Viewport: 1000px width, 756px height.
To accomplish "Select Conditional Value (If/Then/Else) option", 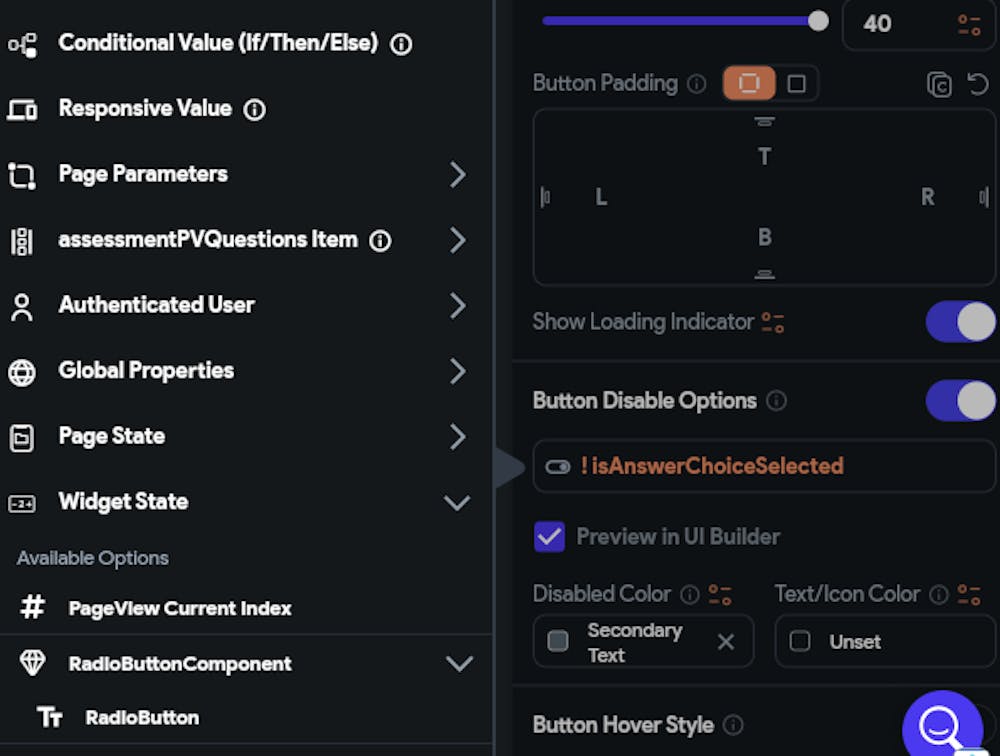I will [217, 44].
